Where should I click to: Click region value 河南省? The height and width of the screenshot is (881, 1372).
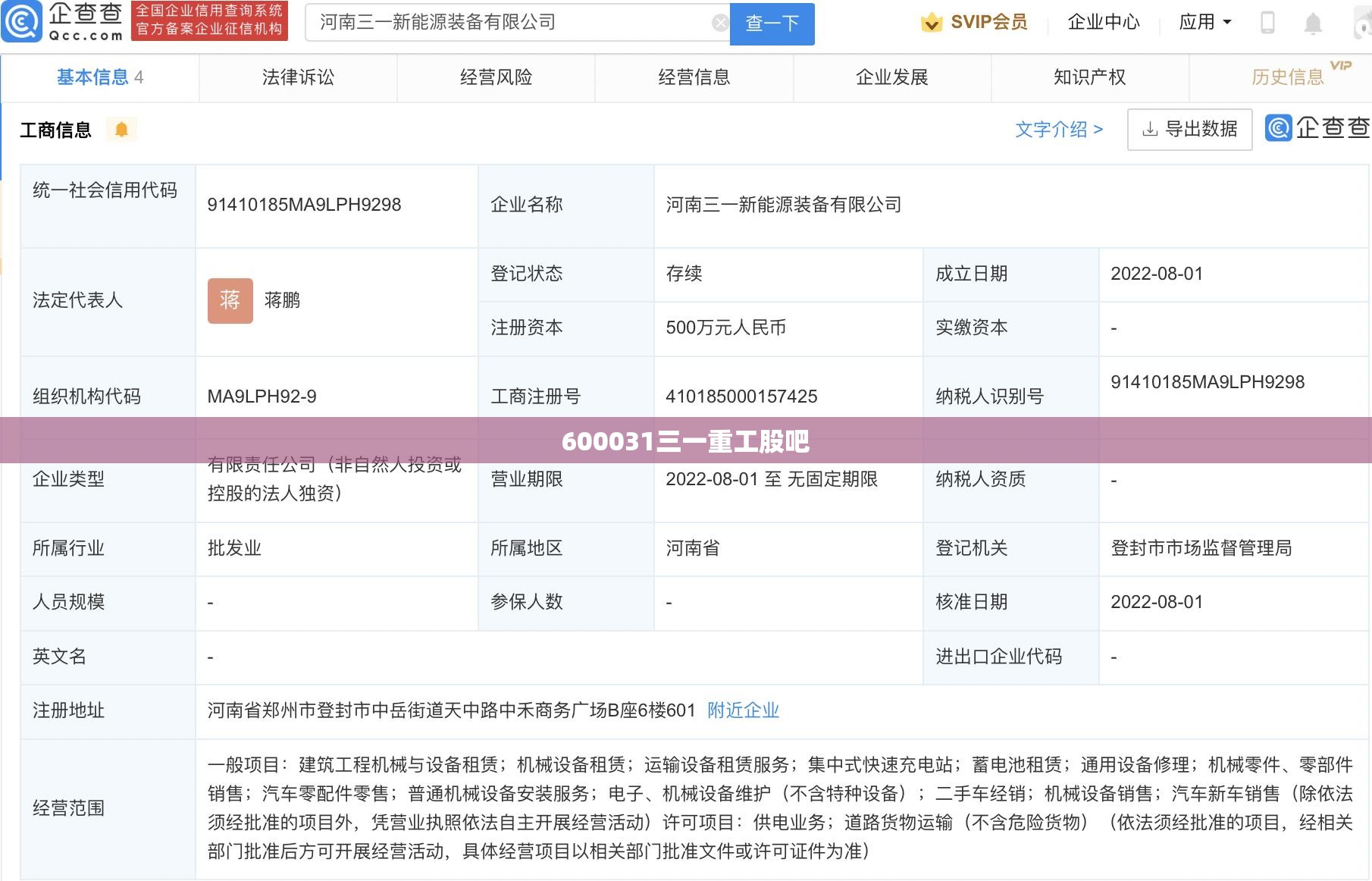point(693,548)
